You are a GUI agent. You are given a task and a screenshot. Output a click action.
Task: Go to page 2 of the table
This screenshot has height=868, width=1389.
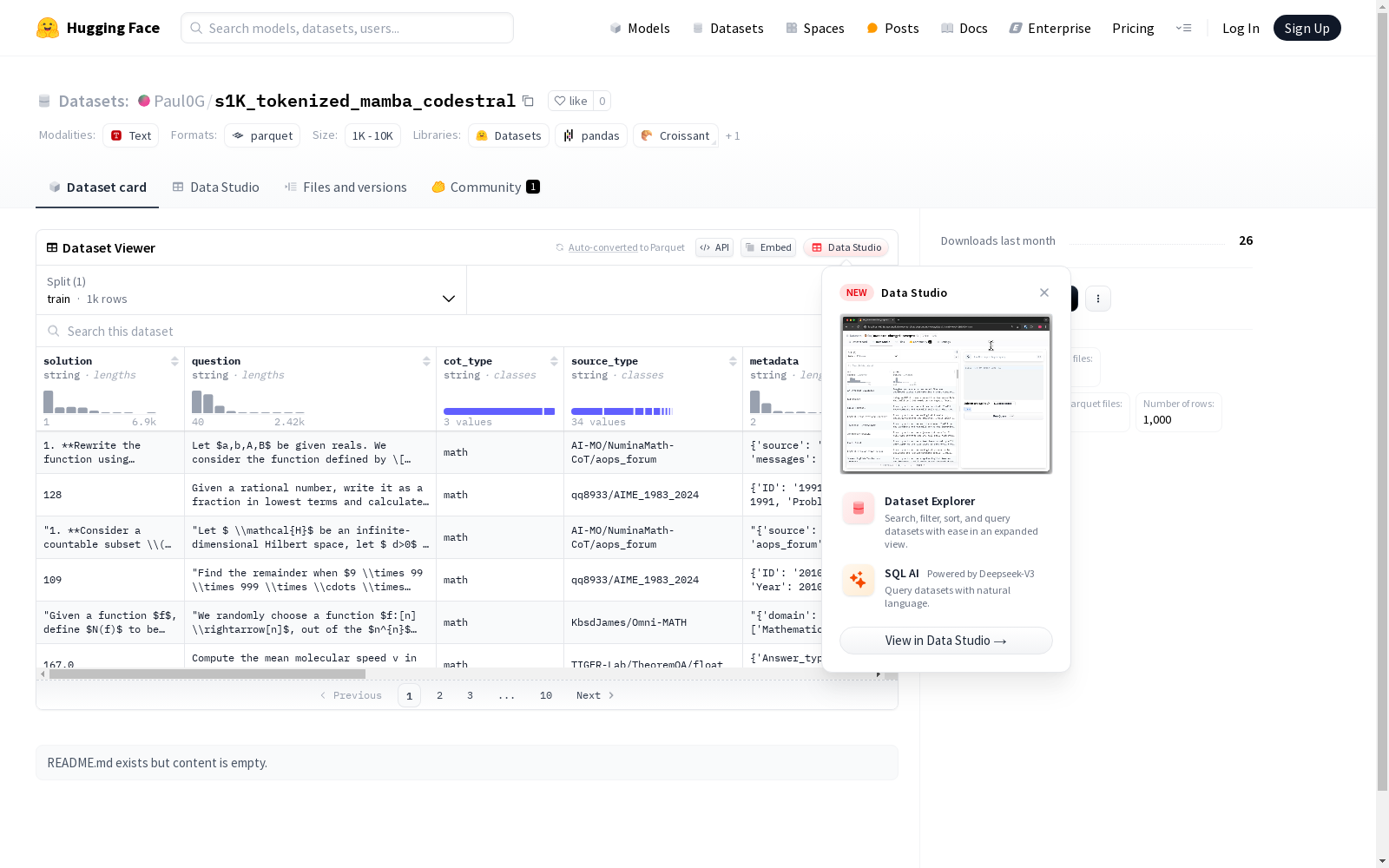[x=440, y=695]
